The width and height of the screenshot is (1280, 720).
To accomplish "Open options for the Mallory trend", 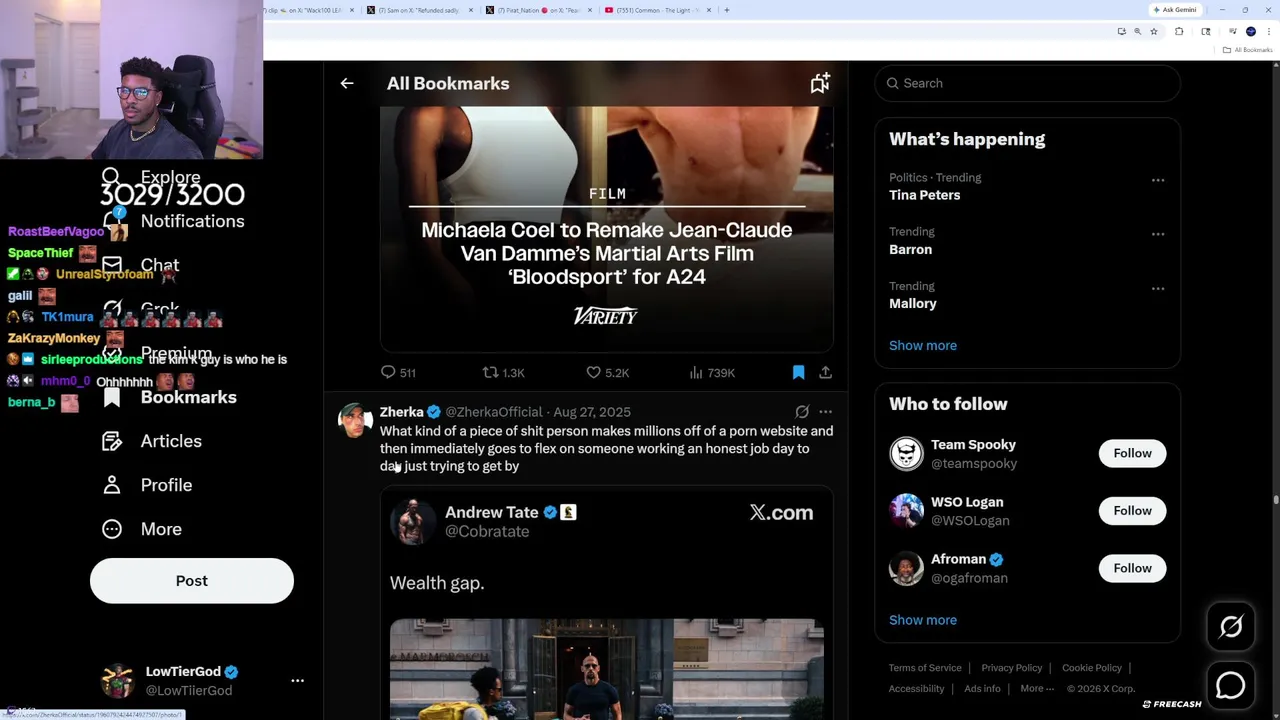I will pos(1158,288).
